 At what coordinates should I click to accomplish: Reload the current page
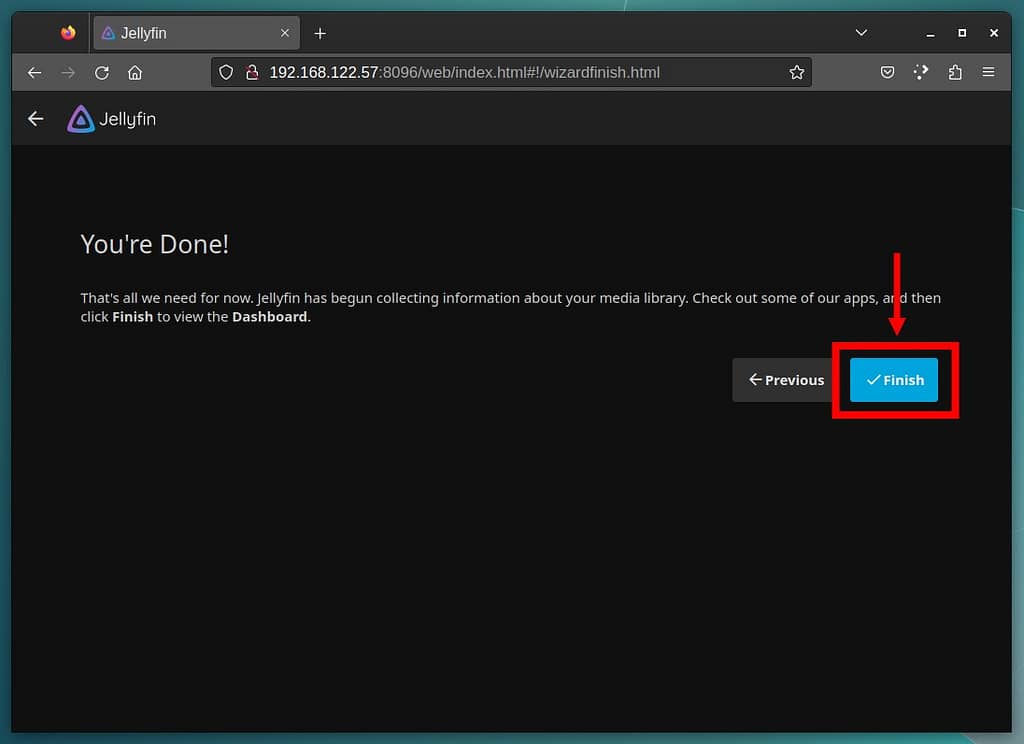[101, 73]
